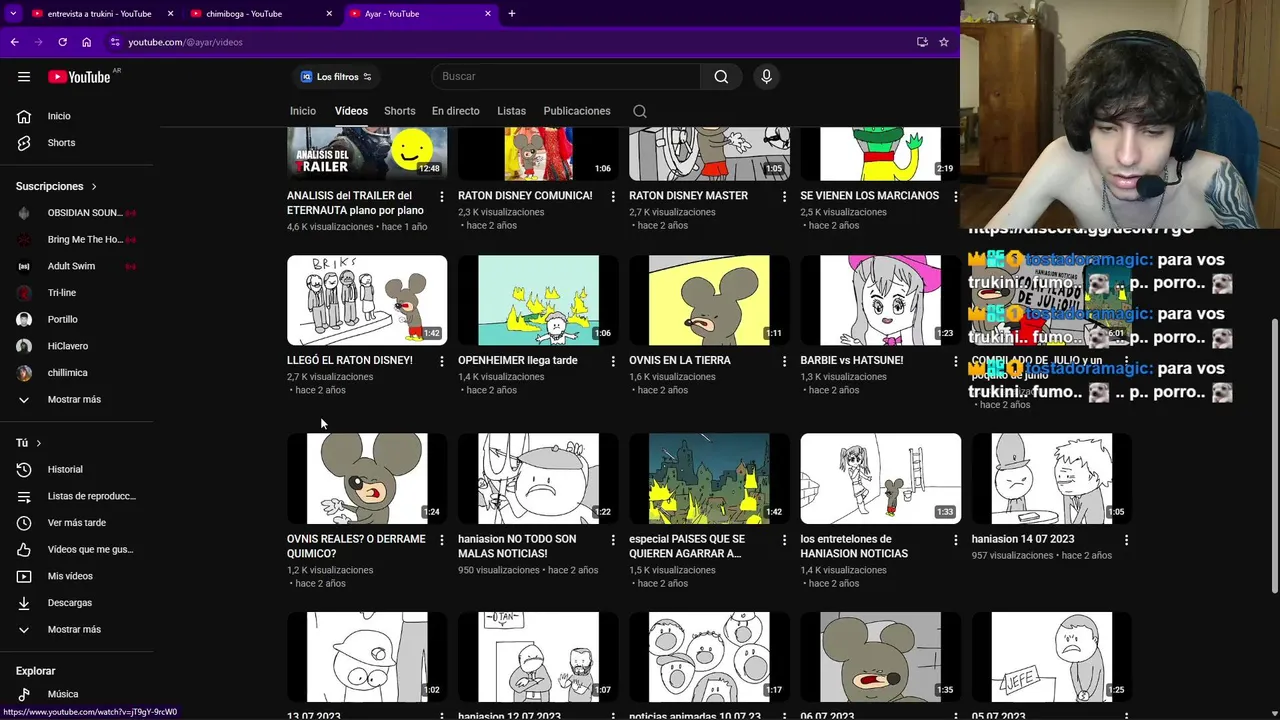Open options for LLEGÓ EL RATON DISNEY
The width and height of the screenshot is (1280, 720).
[442, 361]
